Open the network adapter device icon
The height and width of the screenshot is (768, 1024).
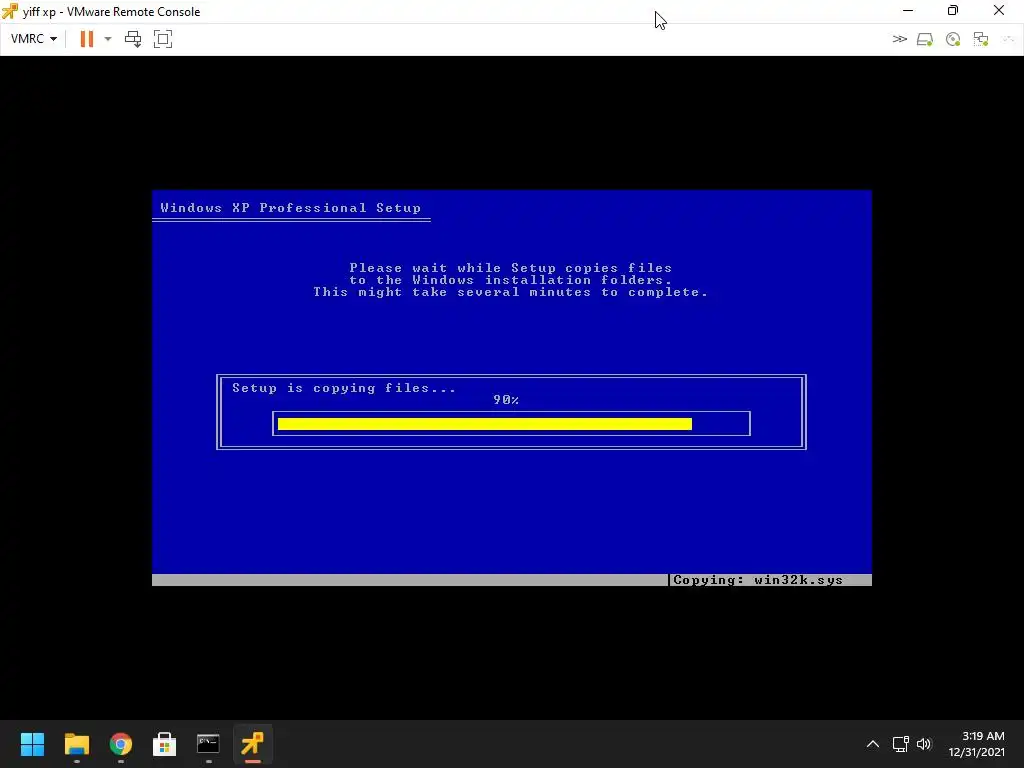point(980,39)
